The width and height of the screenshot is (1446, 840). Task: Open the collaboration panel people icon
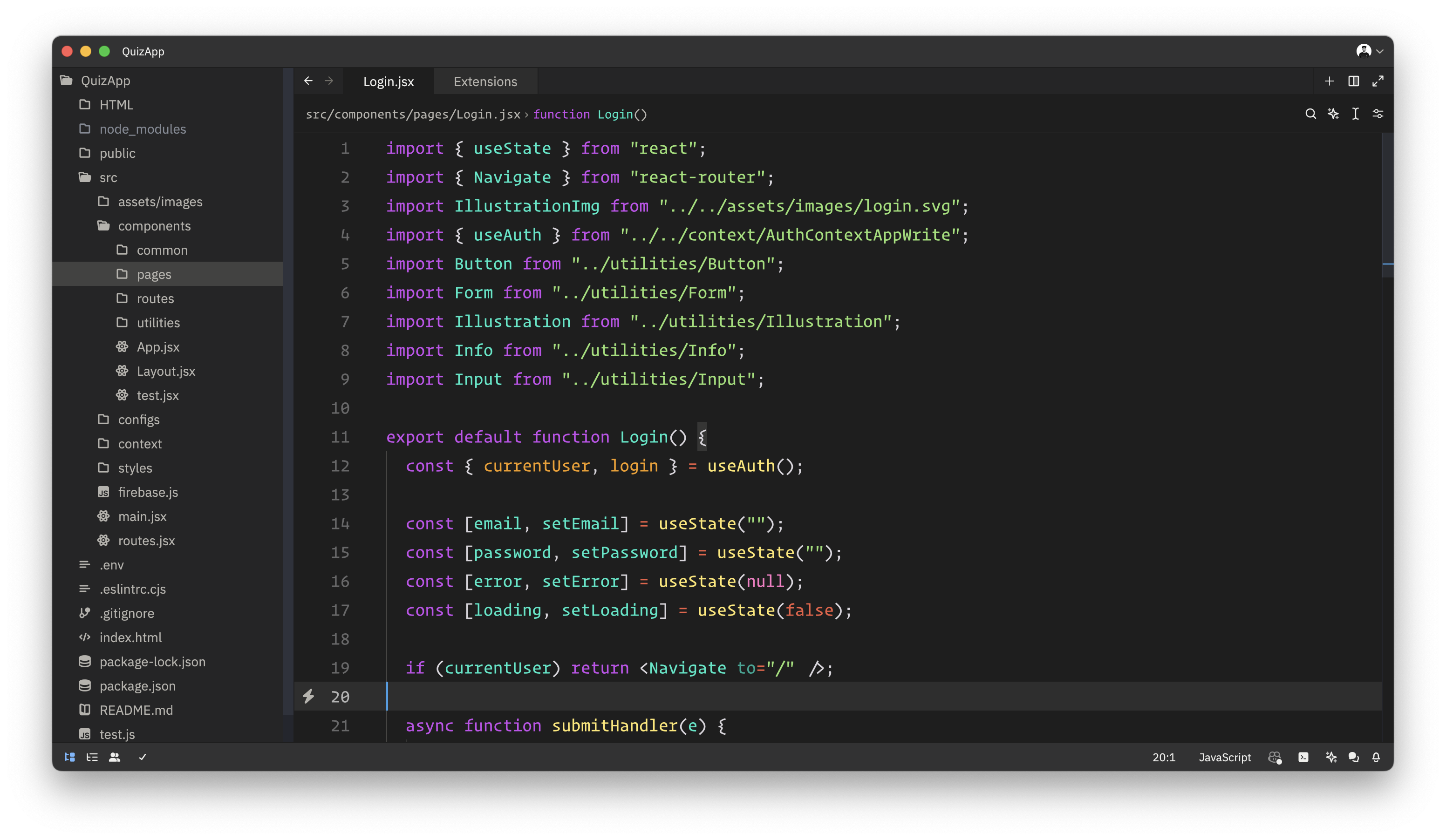pos(115,757)
